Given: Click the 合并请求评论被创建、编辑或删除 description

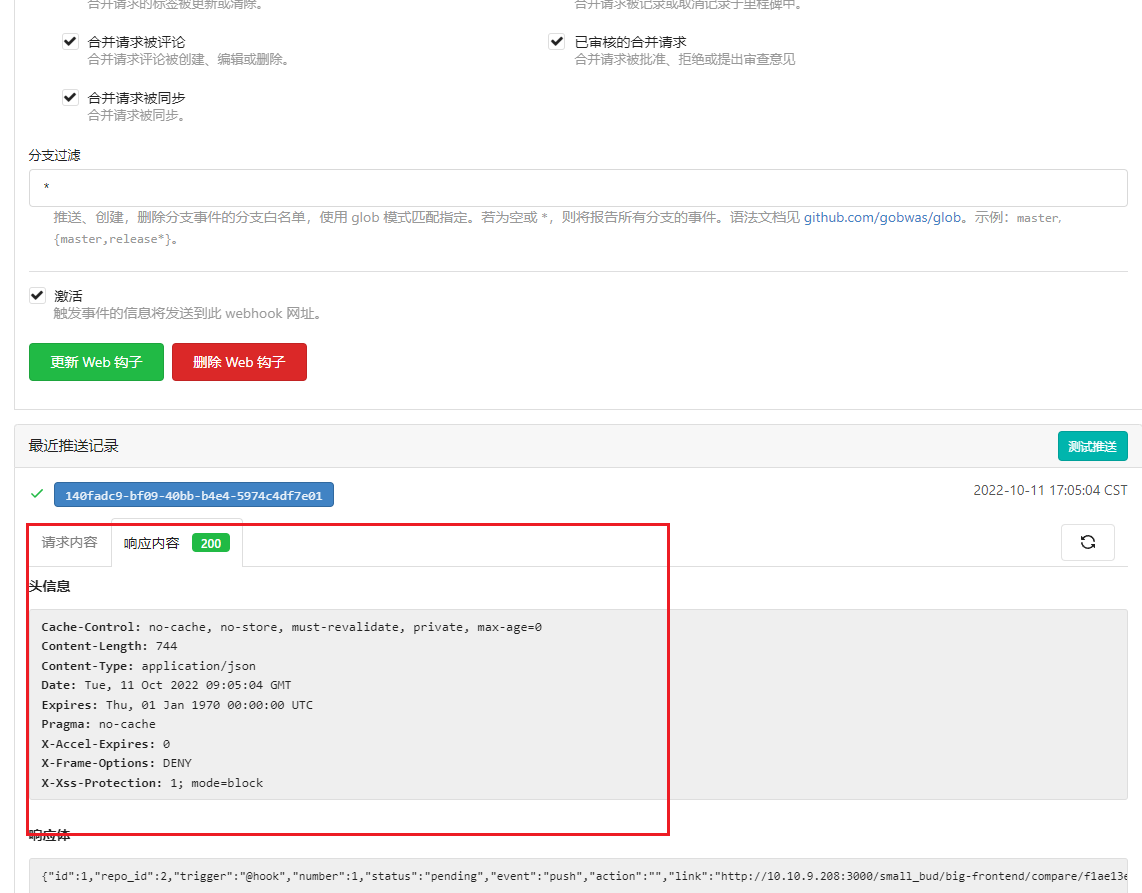Looking at the screenshot, I should (188, 59).
